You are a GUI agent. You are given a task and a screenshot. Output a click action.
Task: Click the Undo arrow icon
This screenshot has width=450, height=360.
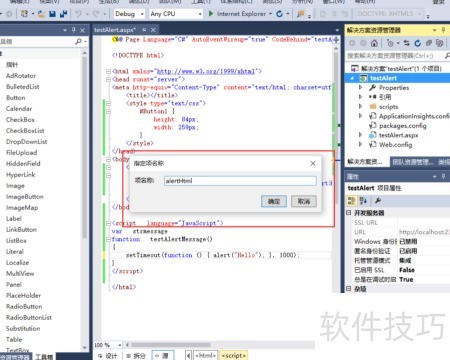(78, 14)
